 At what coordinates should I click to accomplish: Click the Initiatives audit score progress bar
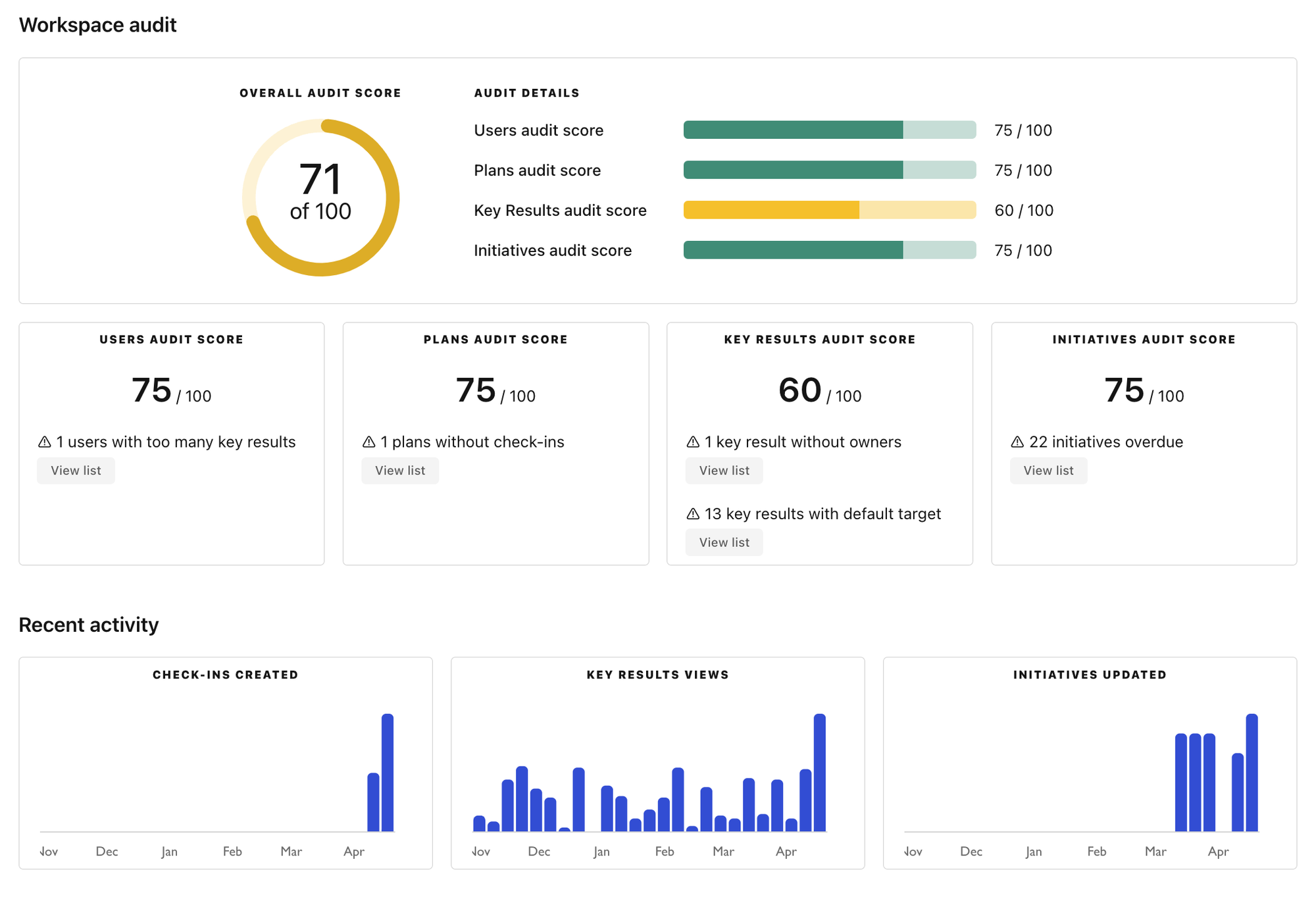coord(829,250)
